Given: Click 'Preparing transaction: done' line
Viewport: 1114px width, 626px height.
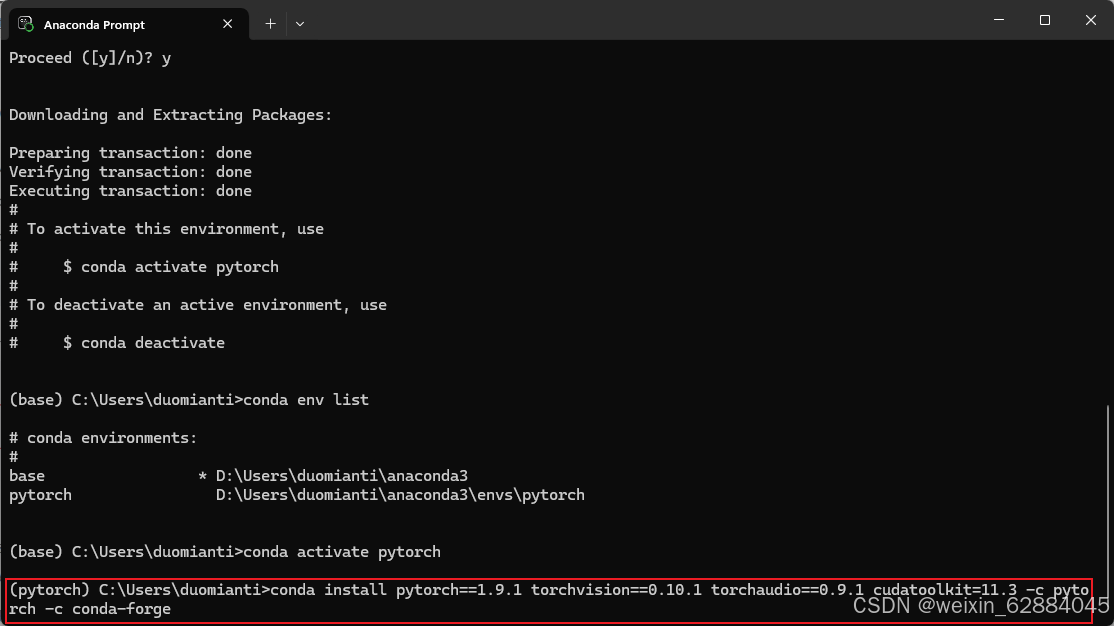Looking at the screenshot, I should pyautogui.click(x=130, y=153).
